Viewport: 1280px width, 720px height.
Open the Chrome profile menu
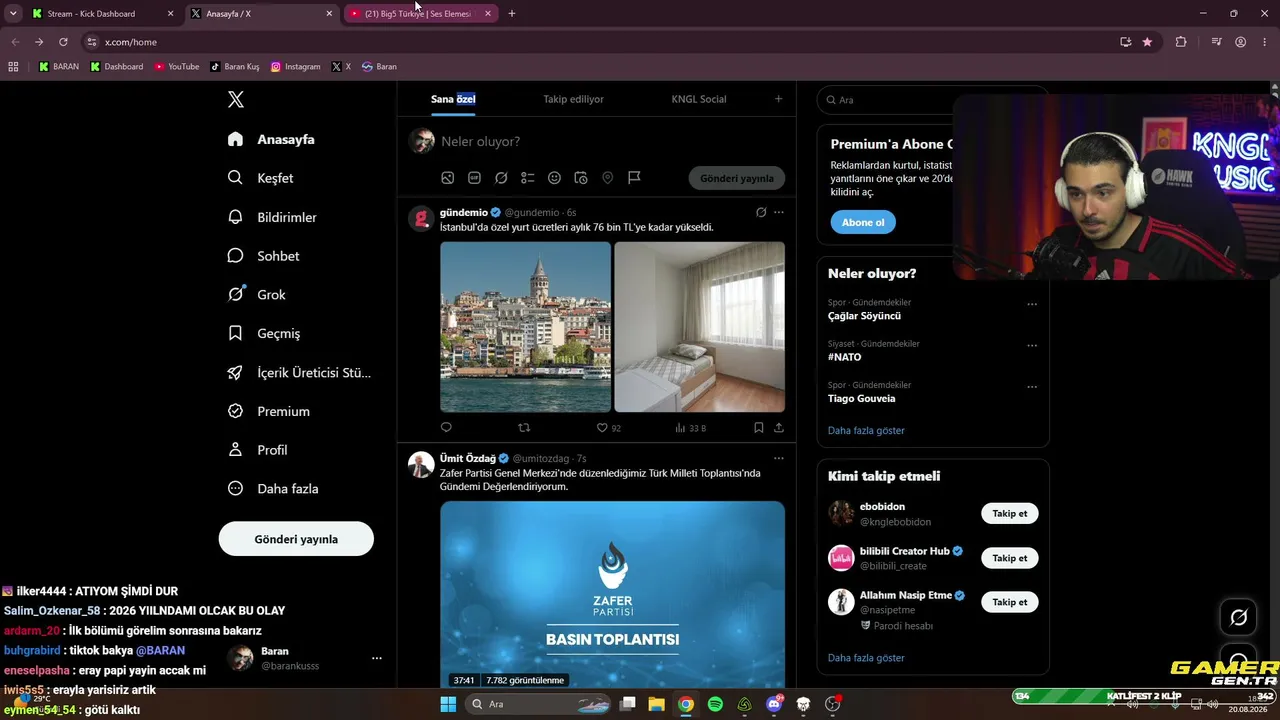tap(1240, 42)
